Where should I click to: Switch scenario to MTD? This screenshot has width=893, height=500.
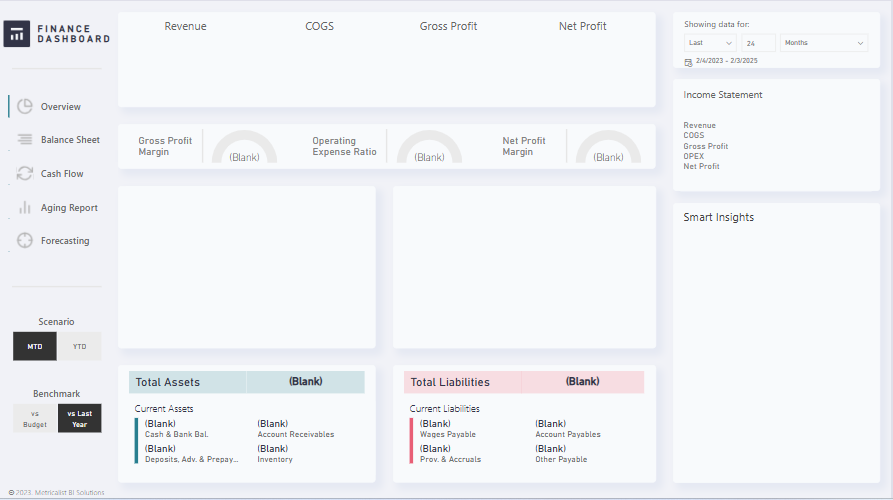[35, 347]
